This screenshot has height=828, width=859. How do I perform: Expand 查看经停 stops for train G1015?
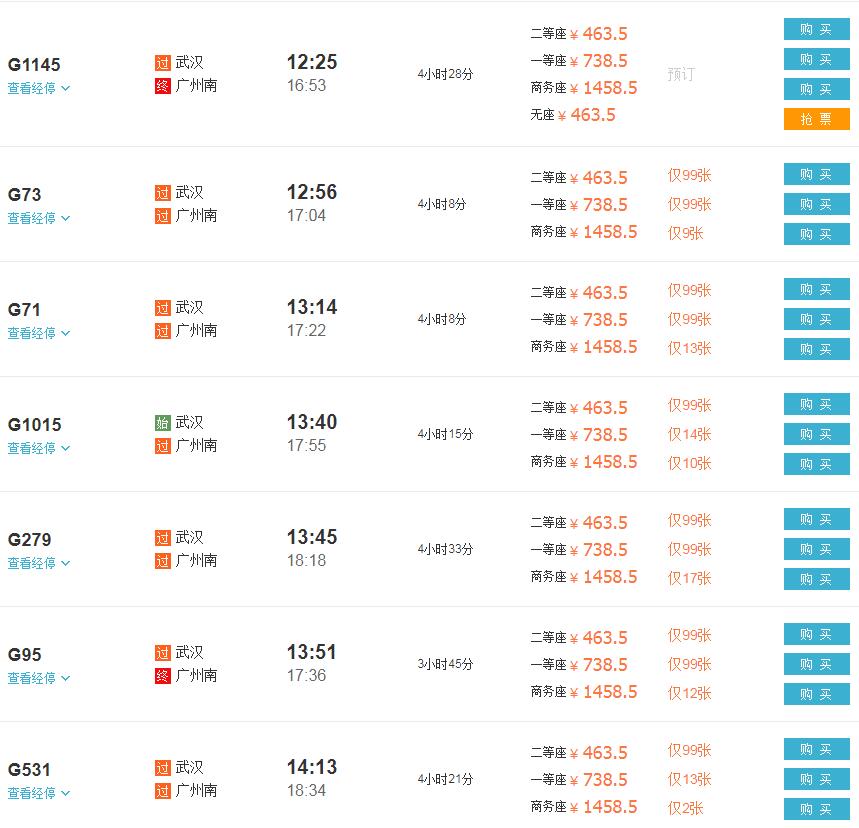(x=39, y=448)
